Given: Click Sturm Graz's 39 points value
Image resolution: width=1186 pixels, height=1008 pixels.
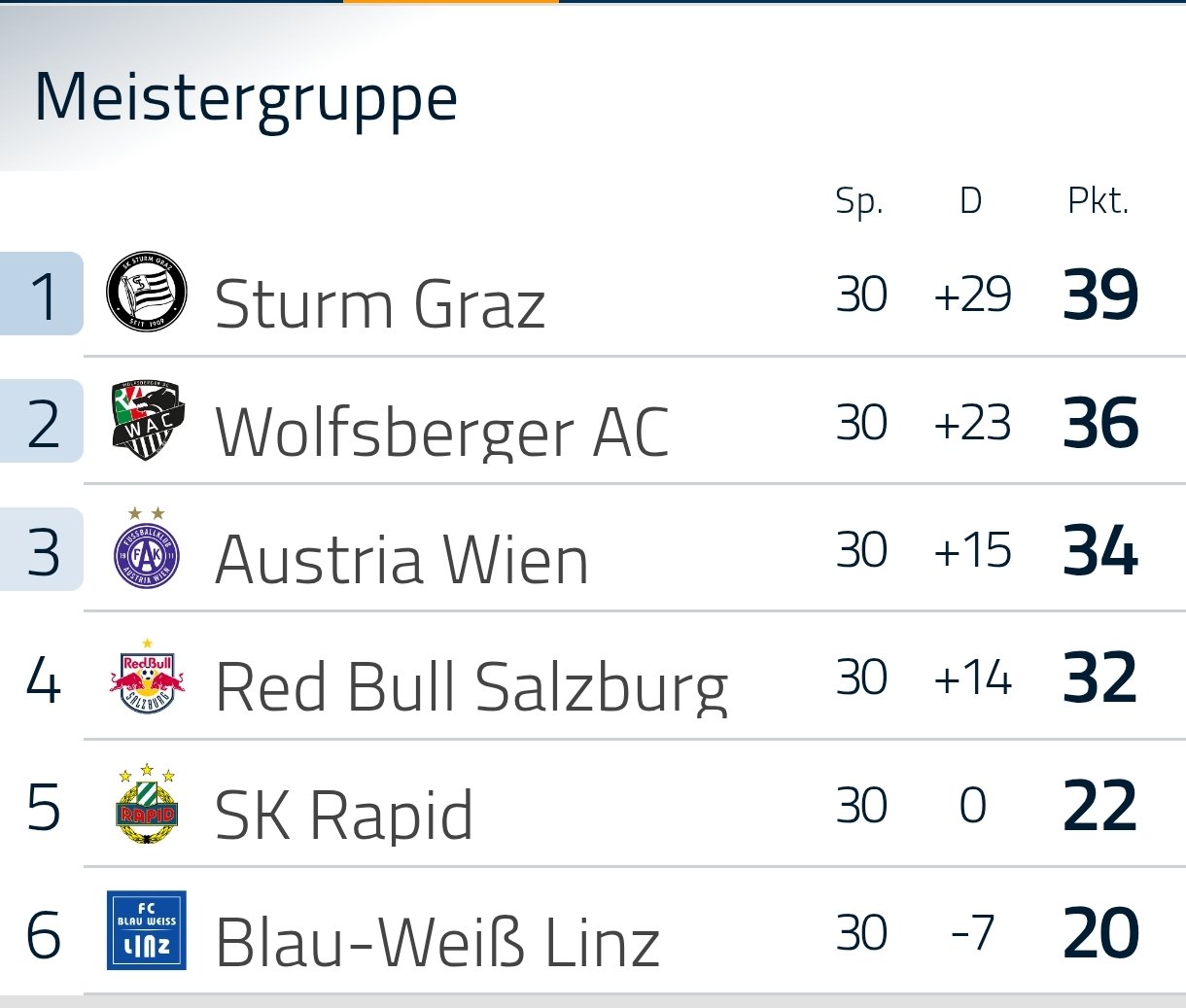Looking at the screenshot, I should point(1100,295).
